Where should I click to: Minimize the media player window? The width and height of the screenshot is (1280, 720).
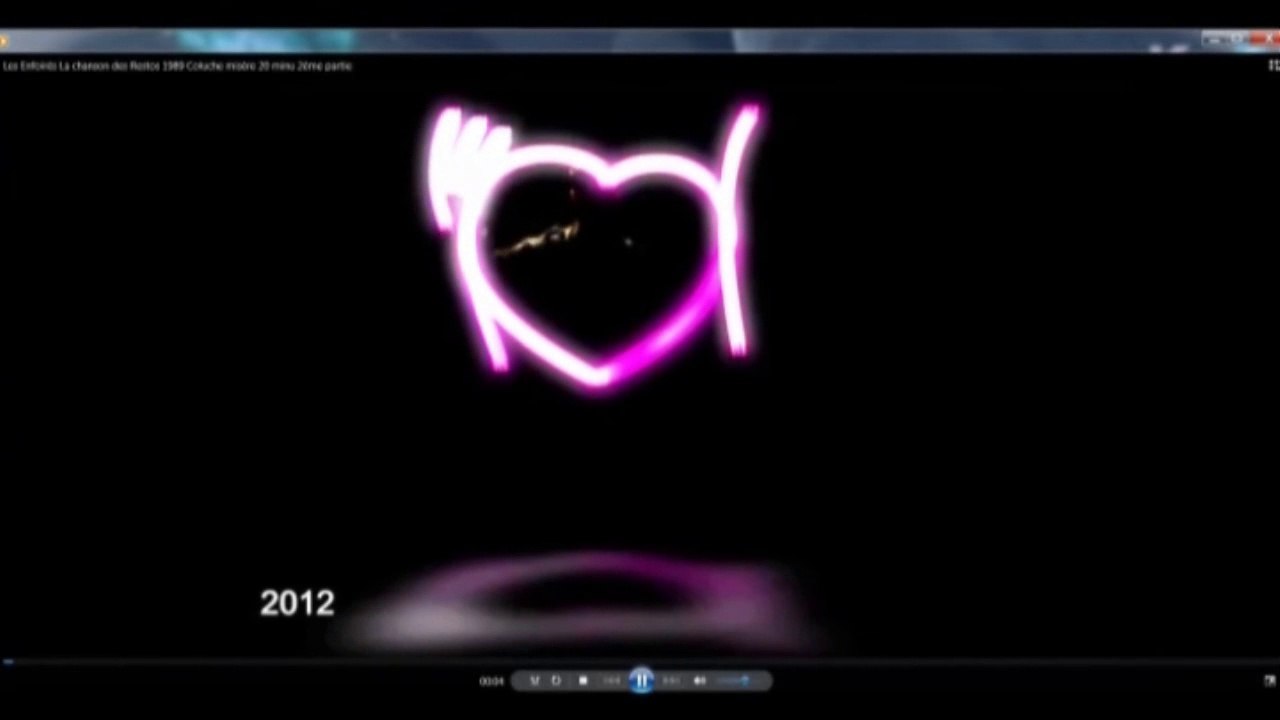[1213, 40]
